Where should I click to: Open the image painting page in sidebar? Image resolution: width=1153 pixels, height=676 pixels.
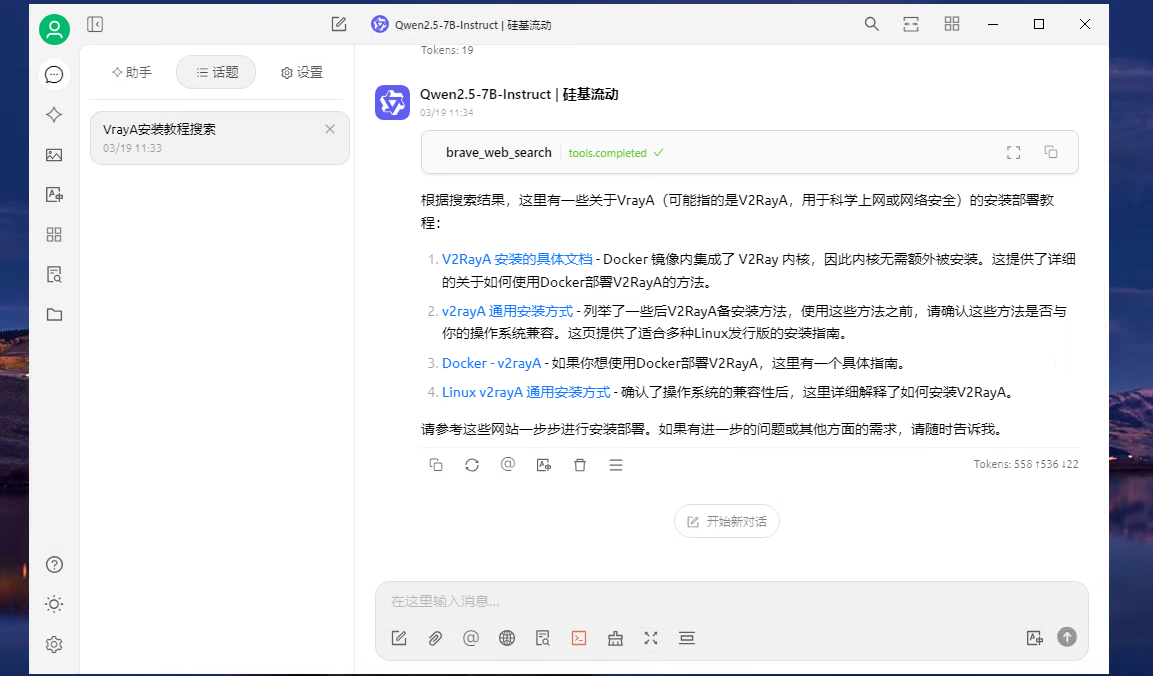[54, 154]
